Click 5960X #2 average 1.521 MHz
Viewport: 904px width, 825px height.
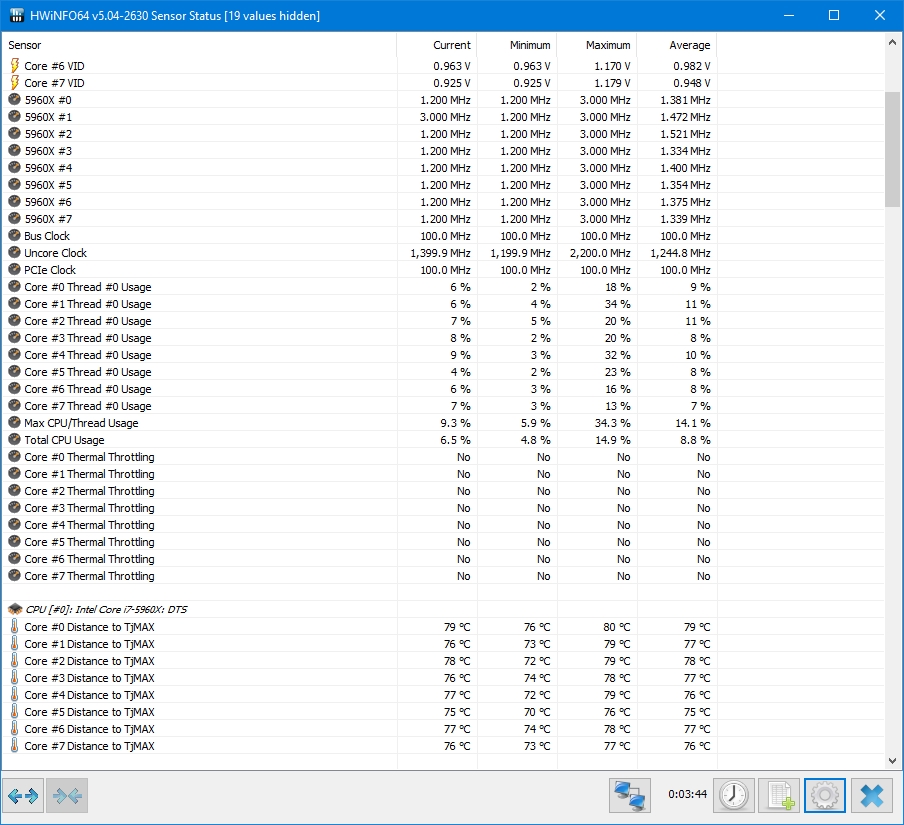(x=685, y=134)
